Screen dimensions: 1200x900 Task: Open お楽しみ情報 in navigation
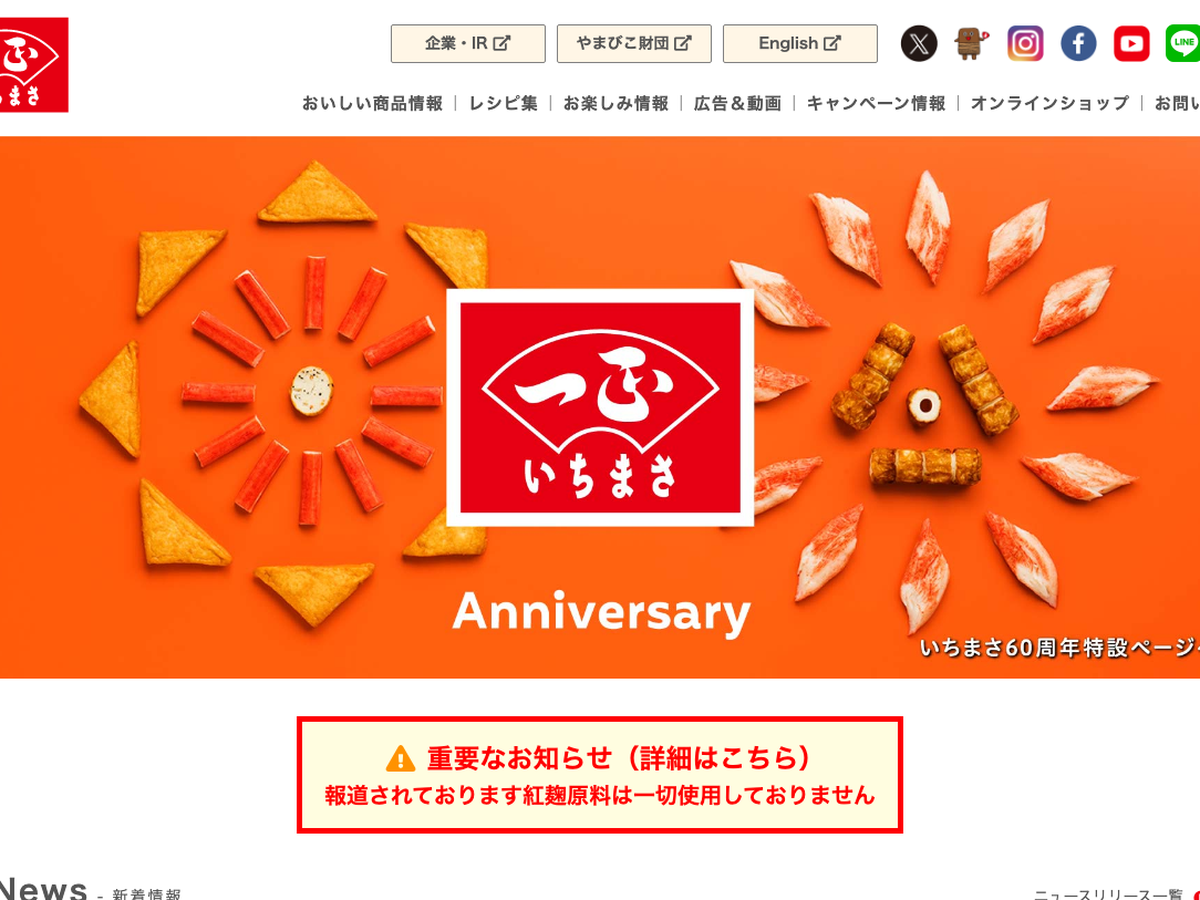click(616, 103)
